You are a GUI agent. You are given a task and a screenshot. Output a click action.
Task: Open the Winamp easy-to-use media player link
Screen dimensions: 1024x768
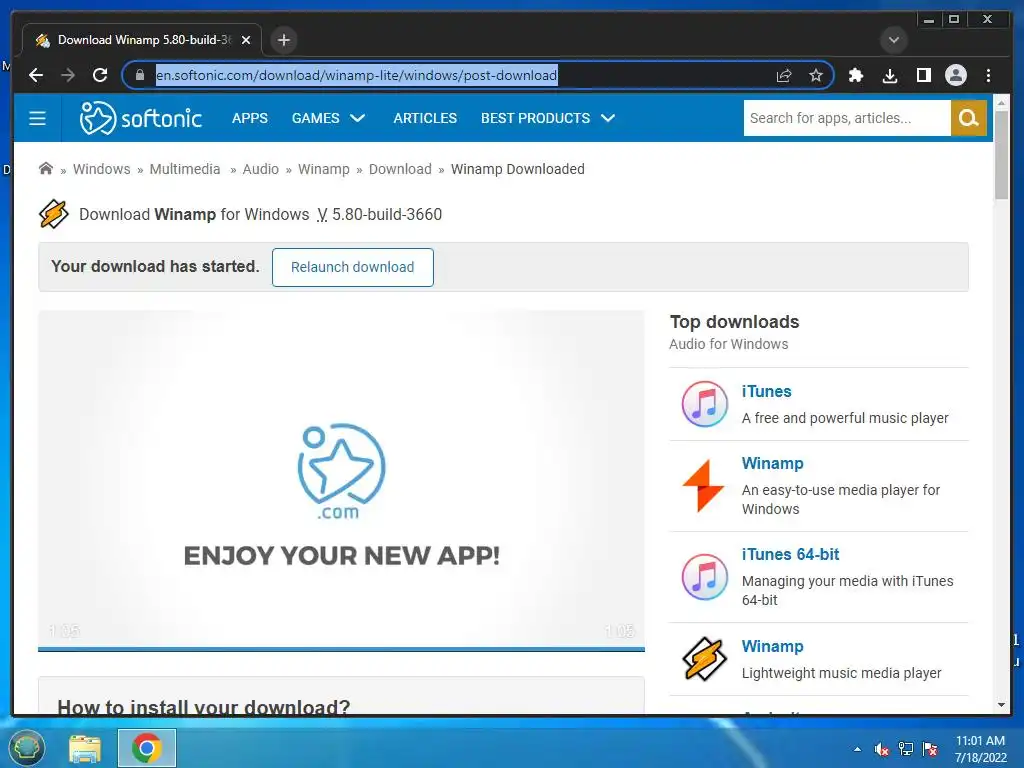[773, 463]
